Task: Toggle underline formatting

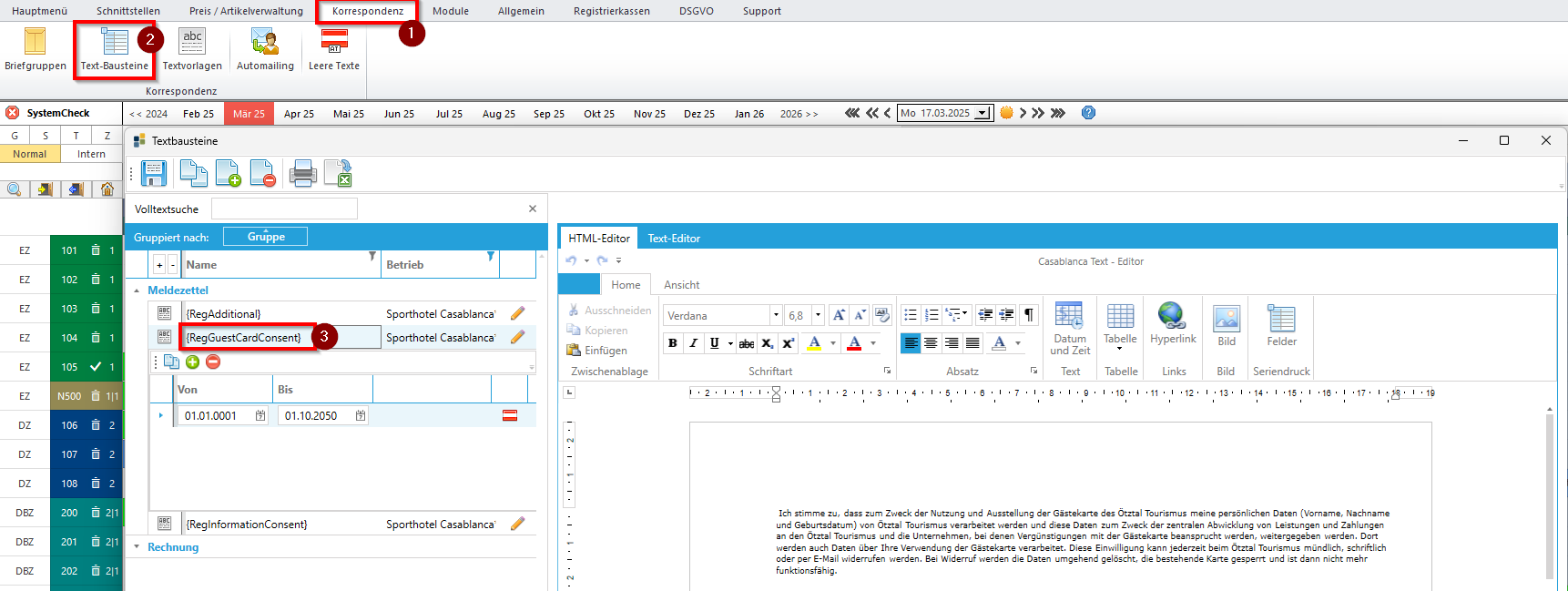Action: [715, 343]
